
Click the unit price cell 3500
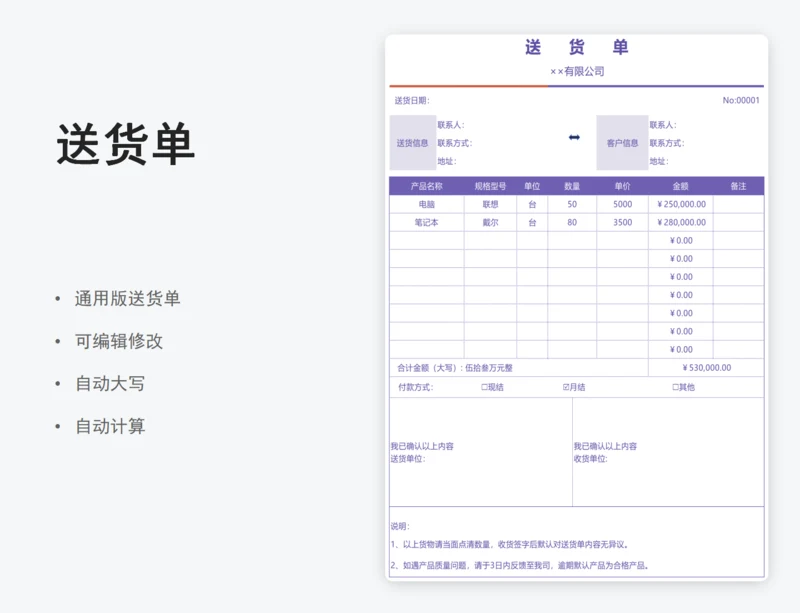tap(622, 223)
